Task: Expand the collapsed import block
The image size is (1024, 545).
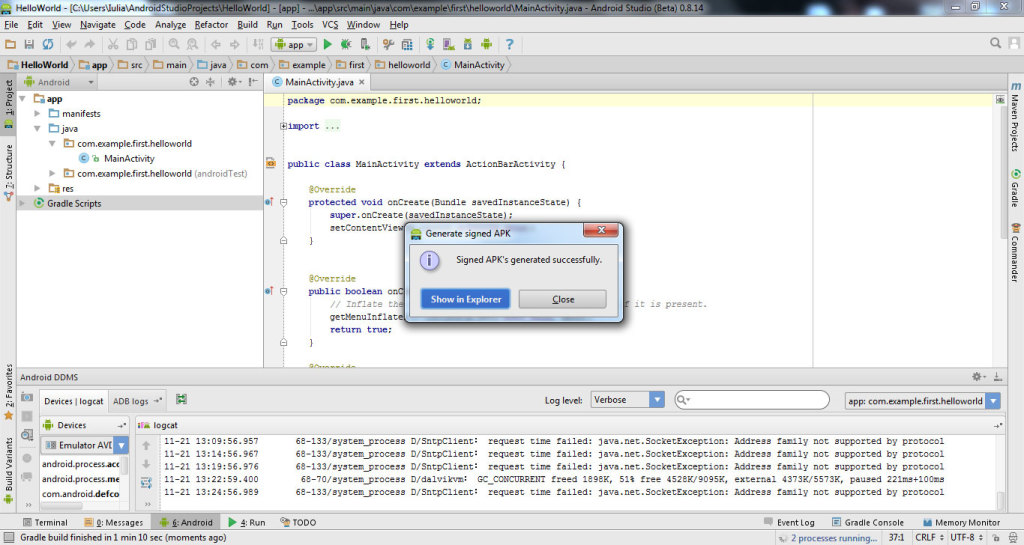Action: pos(283,126)
